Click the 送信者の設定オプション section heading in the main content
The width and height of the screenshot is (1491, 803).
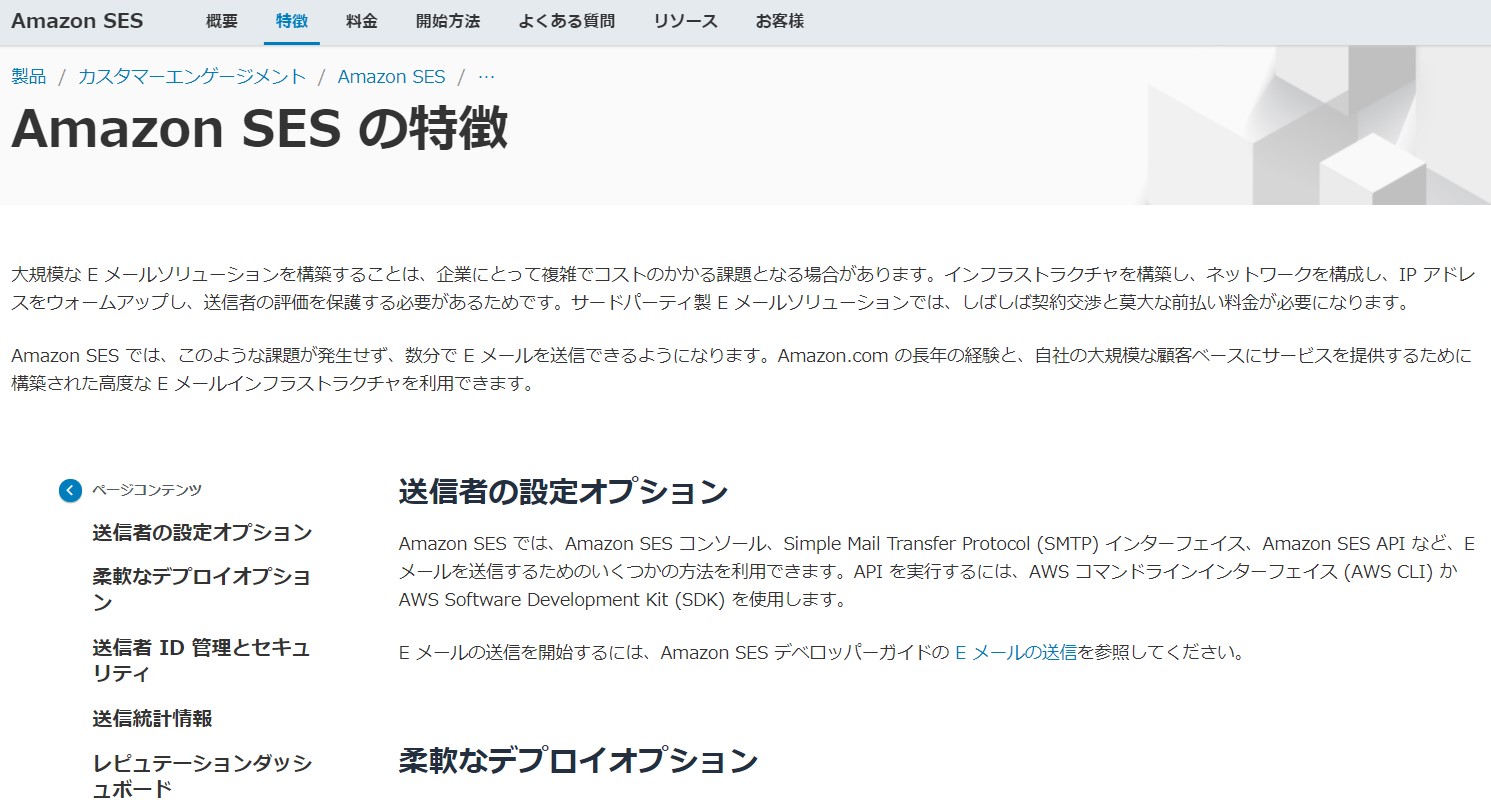point(563,492)
